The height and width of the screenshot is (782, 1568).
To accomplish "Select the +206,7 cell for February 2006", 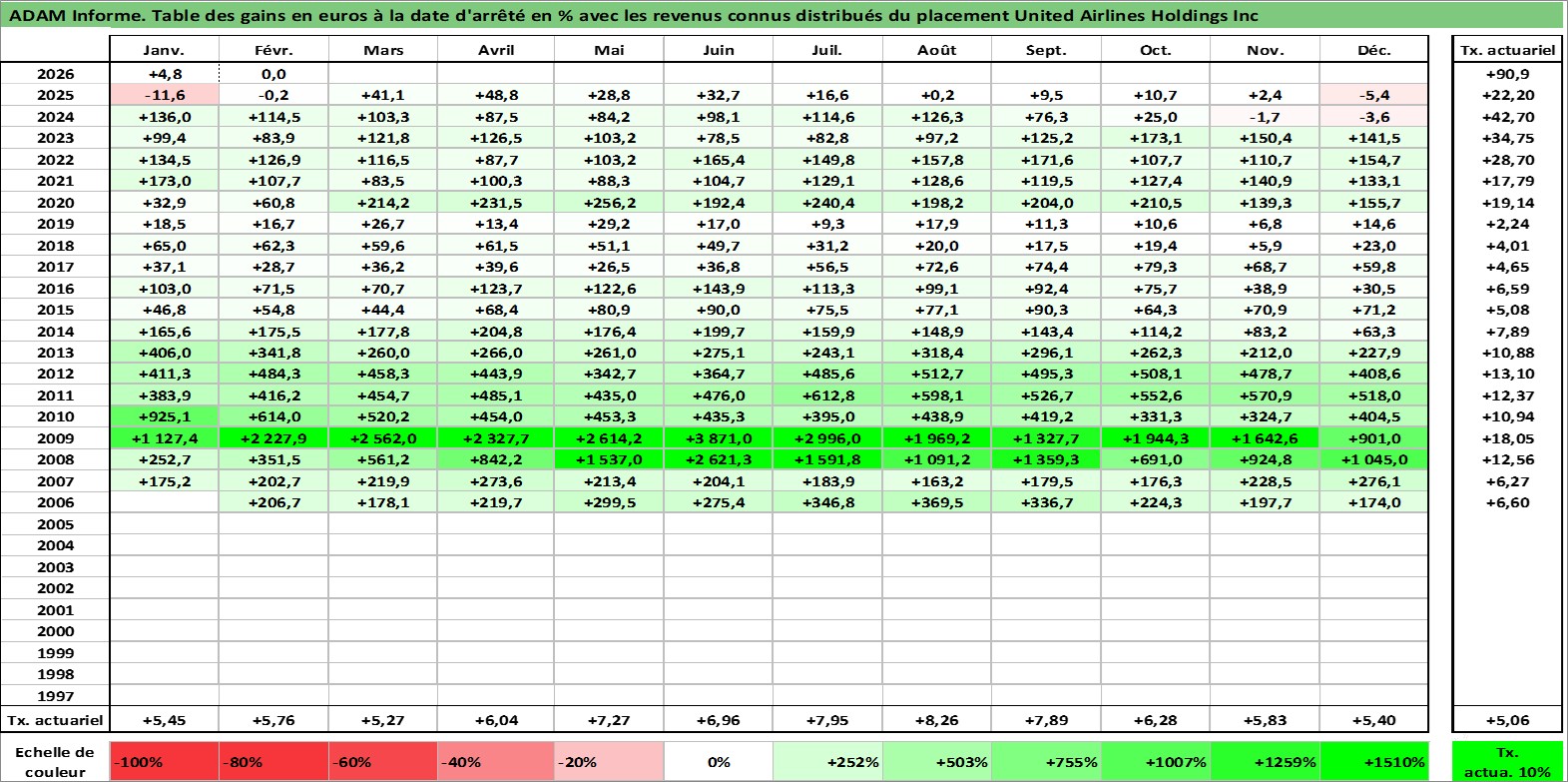I will pyautogui.click(x=273, y=502).
